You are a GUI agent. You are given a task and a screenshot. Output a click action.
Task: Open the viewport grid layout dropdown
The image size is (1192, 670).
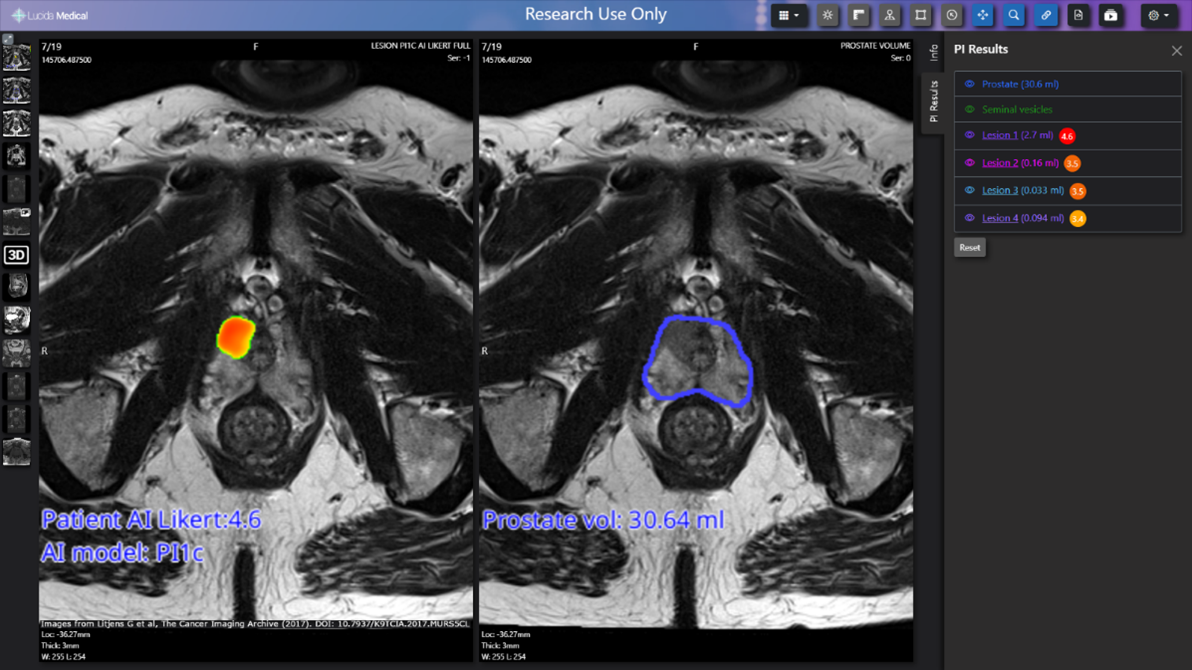pyautogui.click(x=788, y=16)
